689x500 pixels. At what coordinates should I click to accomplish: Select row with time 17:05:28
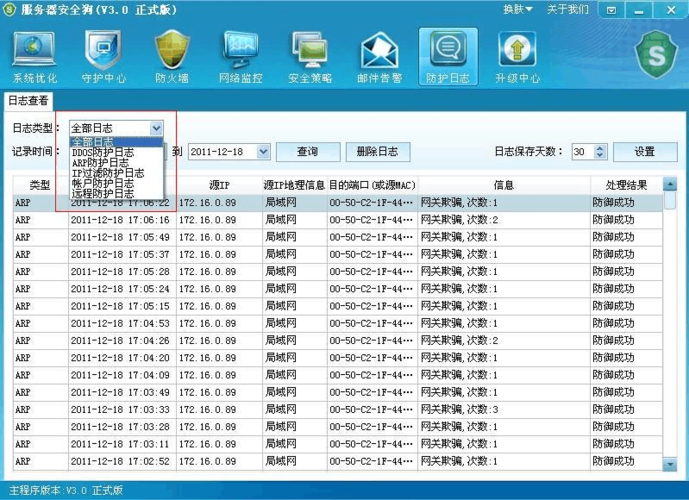(337, 272)
